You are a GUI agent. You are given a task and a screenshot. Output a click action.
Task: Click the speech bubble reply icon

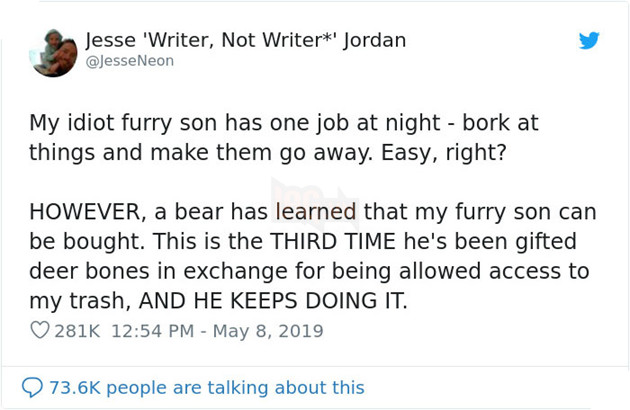[x=29, y=387]
